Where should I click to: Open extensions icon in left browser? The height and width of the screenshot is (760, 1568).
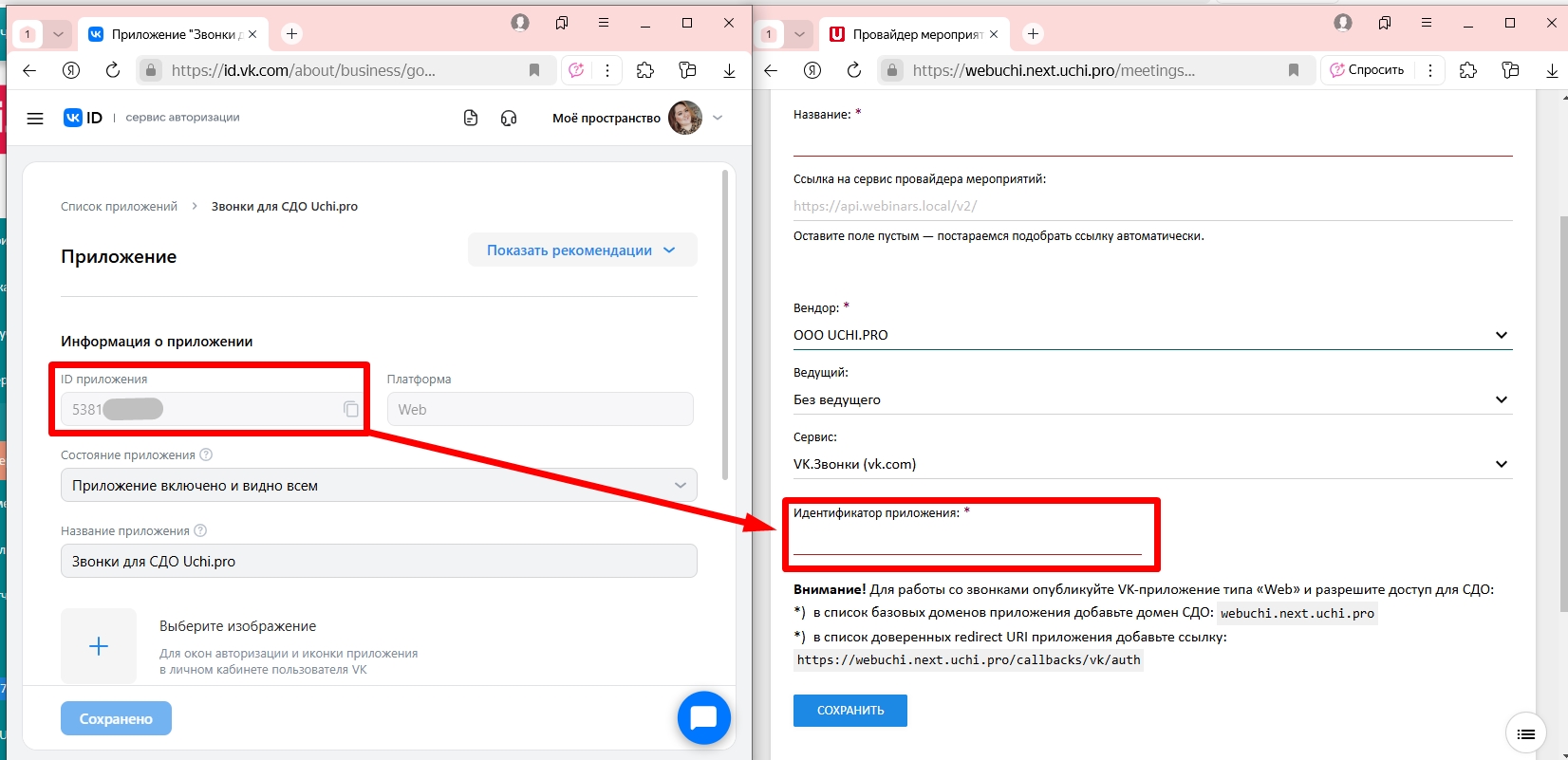click(645, 70)
